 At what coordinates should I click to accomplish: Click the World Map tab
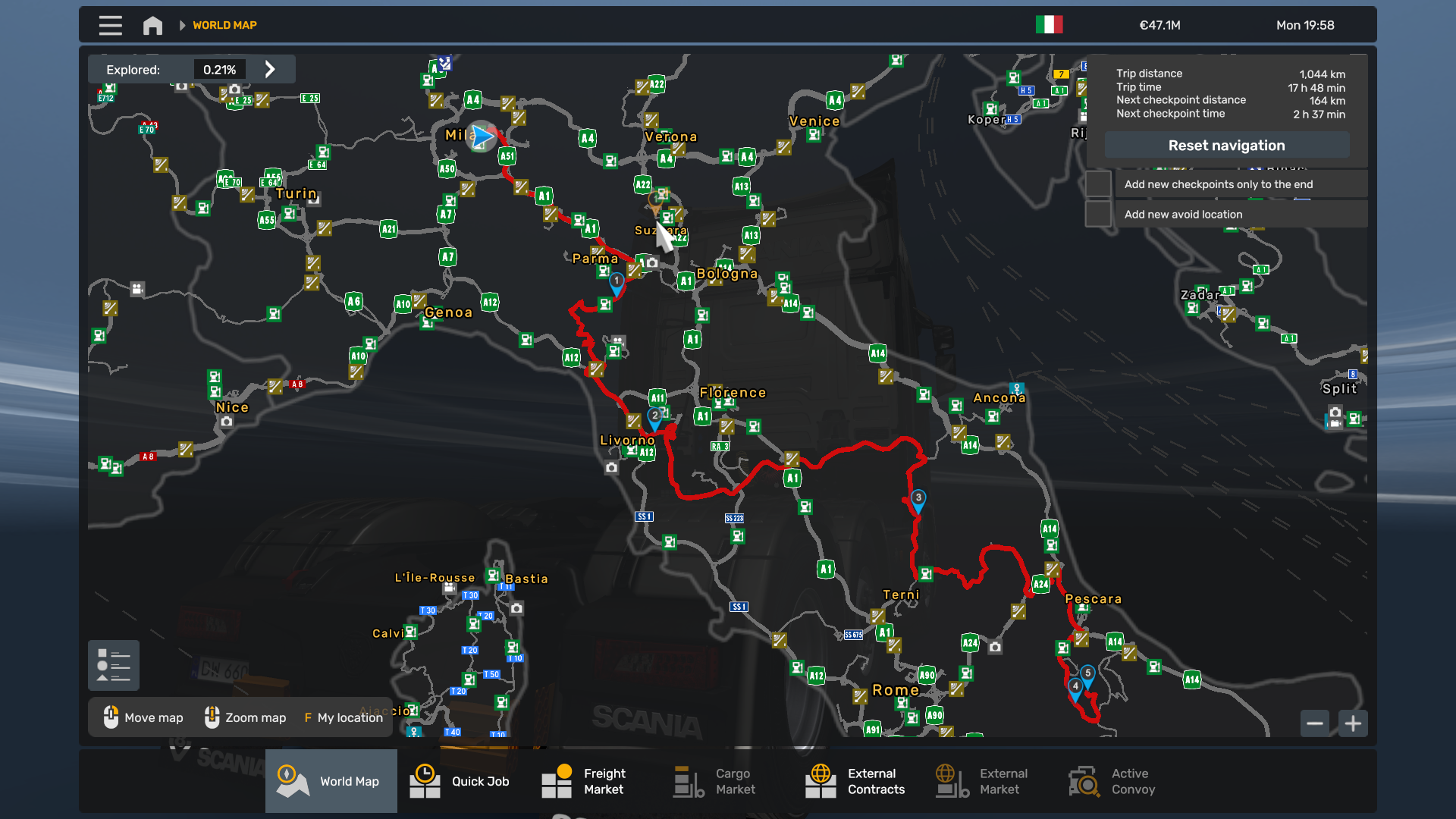331,781
